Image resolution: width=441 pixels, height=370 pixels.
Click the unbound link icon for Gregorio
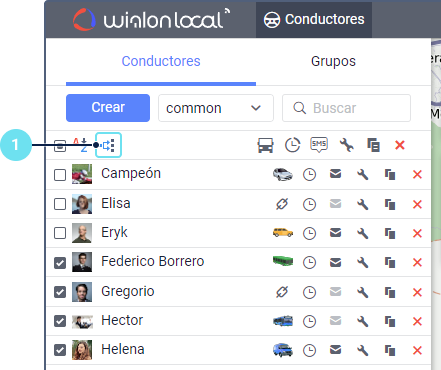point(282,292)
